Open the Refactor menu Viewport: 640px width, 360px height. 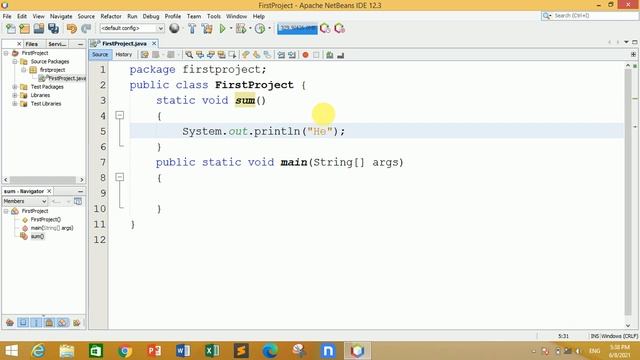tap(111, 16)
